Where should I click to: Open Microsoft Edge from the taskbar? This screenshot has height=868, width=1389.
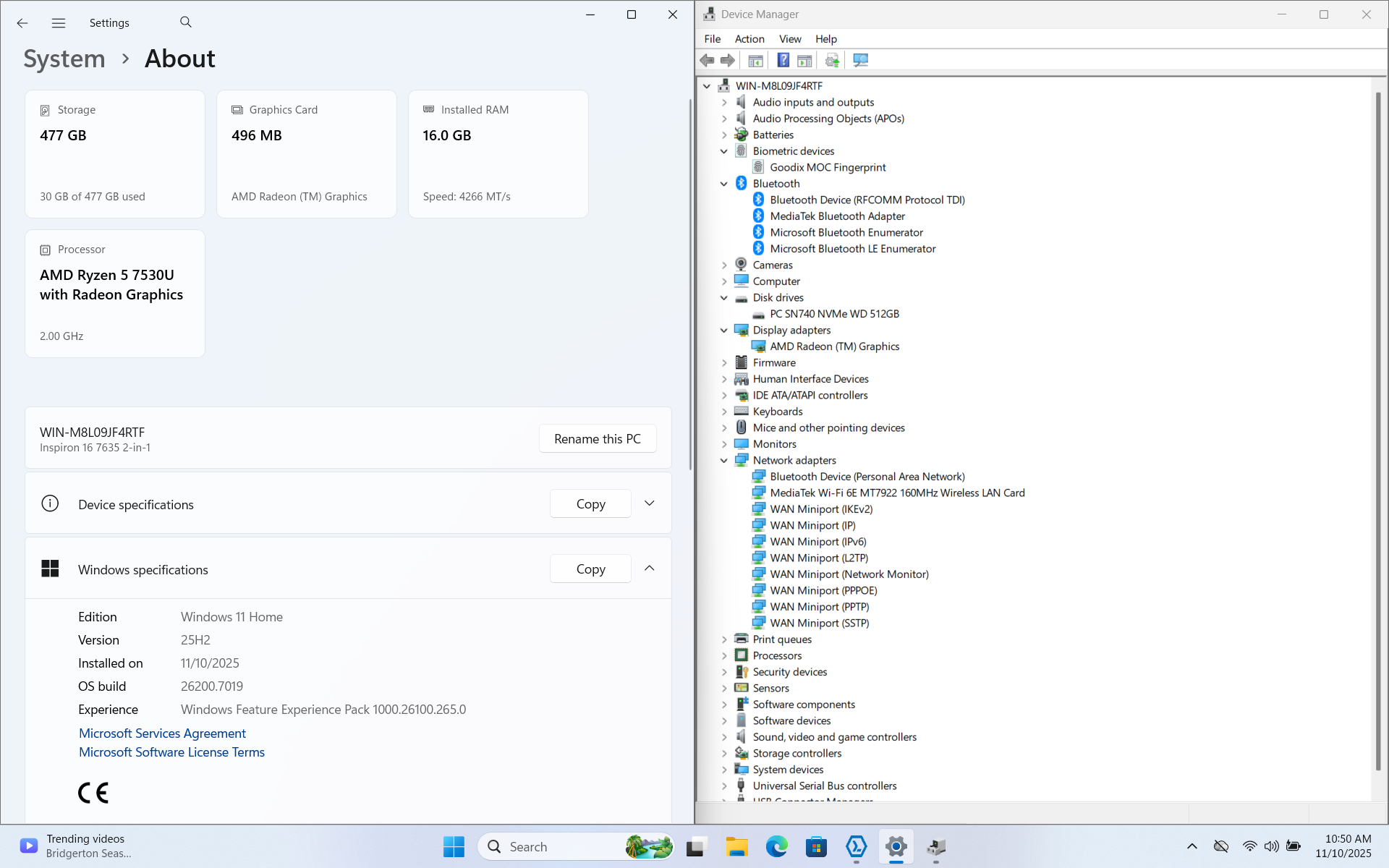click(x=776, y=846)
